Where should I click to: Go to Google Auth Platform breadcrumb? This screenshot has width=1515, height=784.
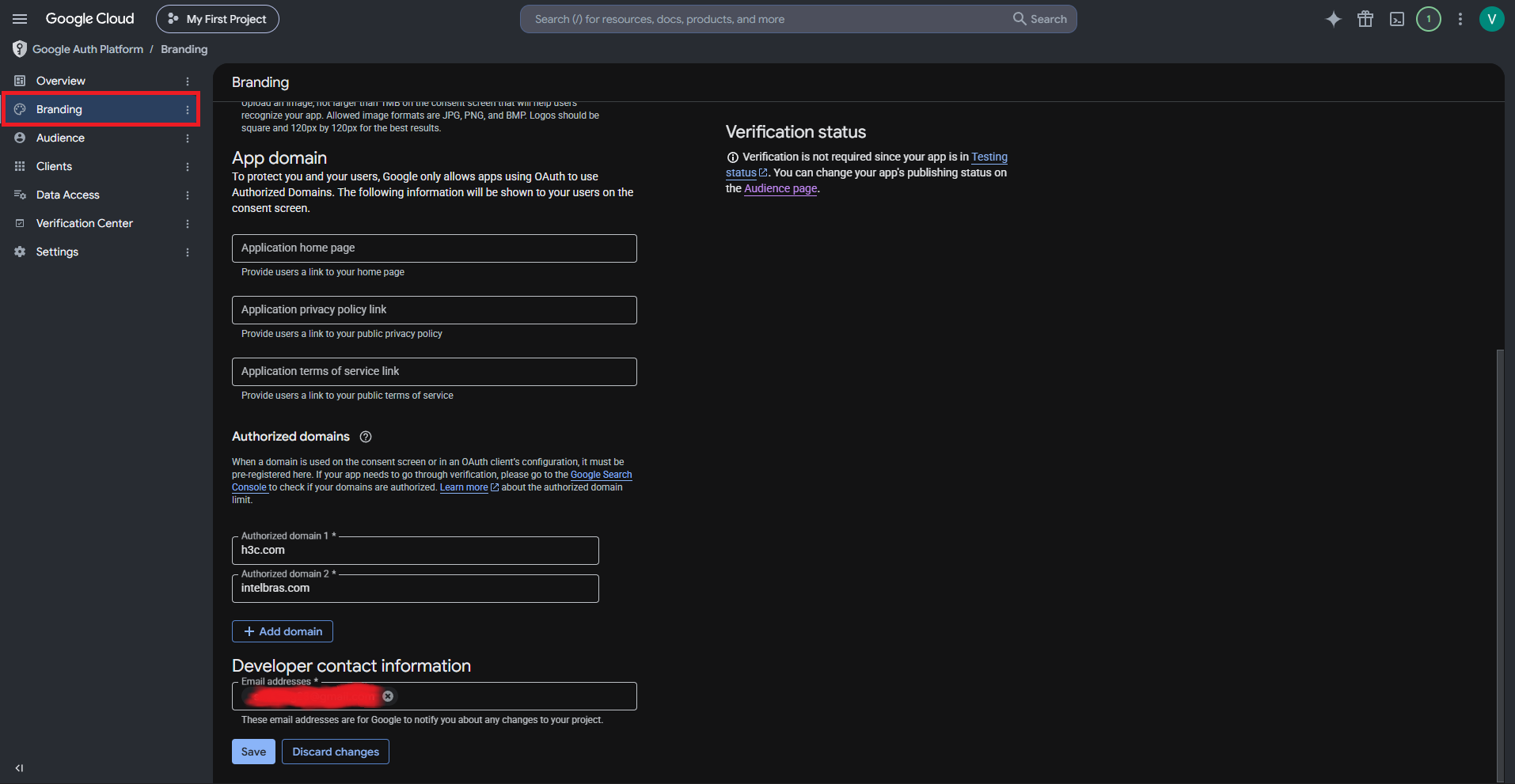tap(88, 49)
